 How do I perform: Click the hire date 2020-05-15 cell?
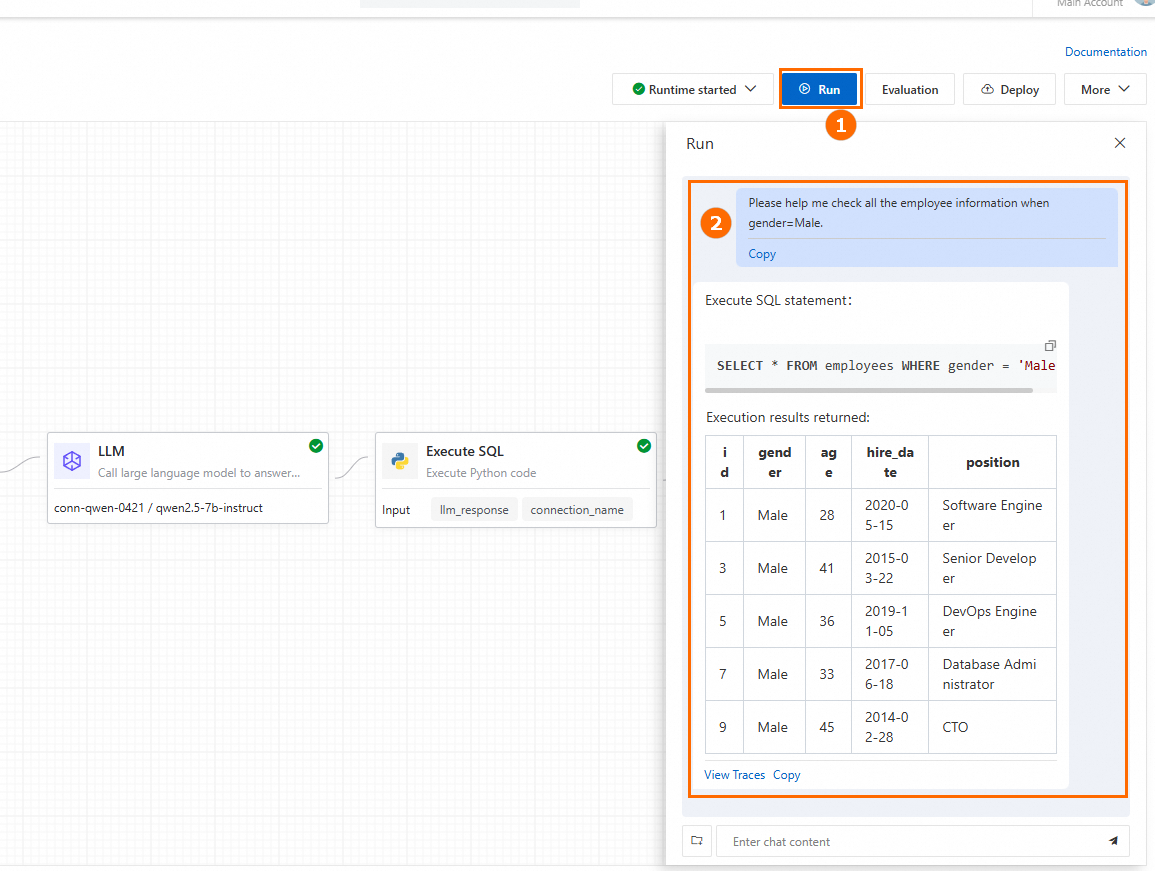point(890,515)
